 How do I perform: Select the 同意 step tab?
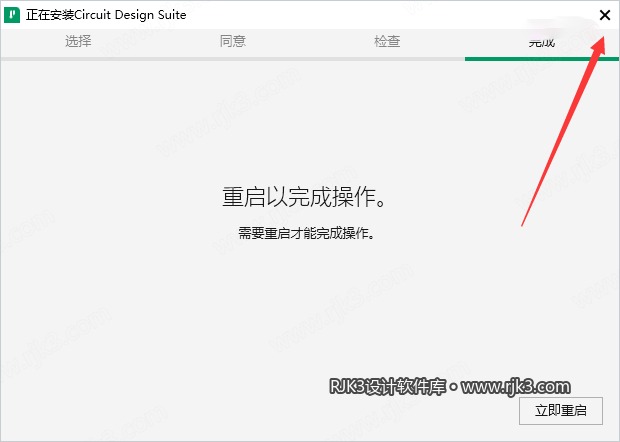tap(233, 41)
